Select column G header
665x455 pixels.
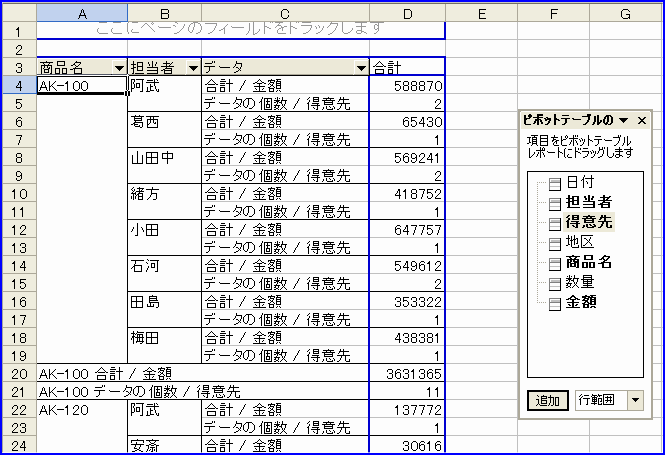click(x=626, y=14)
